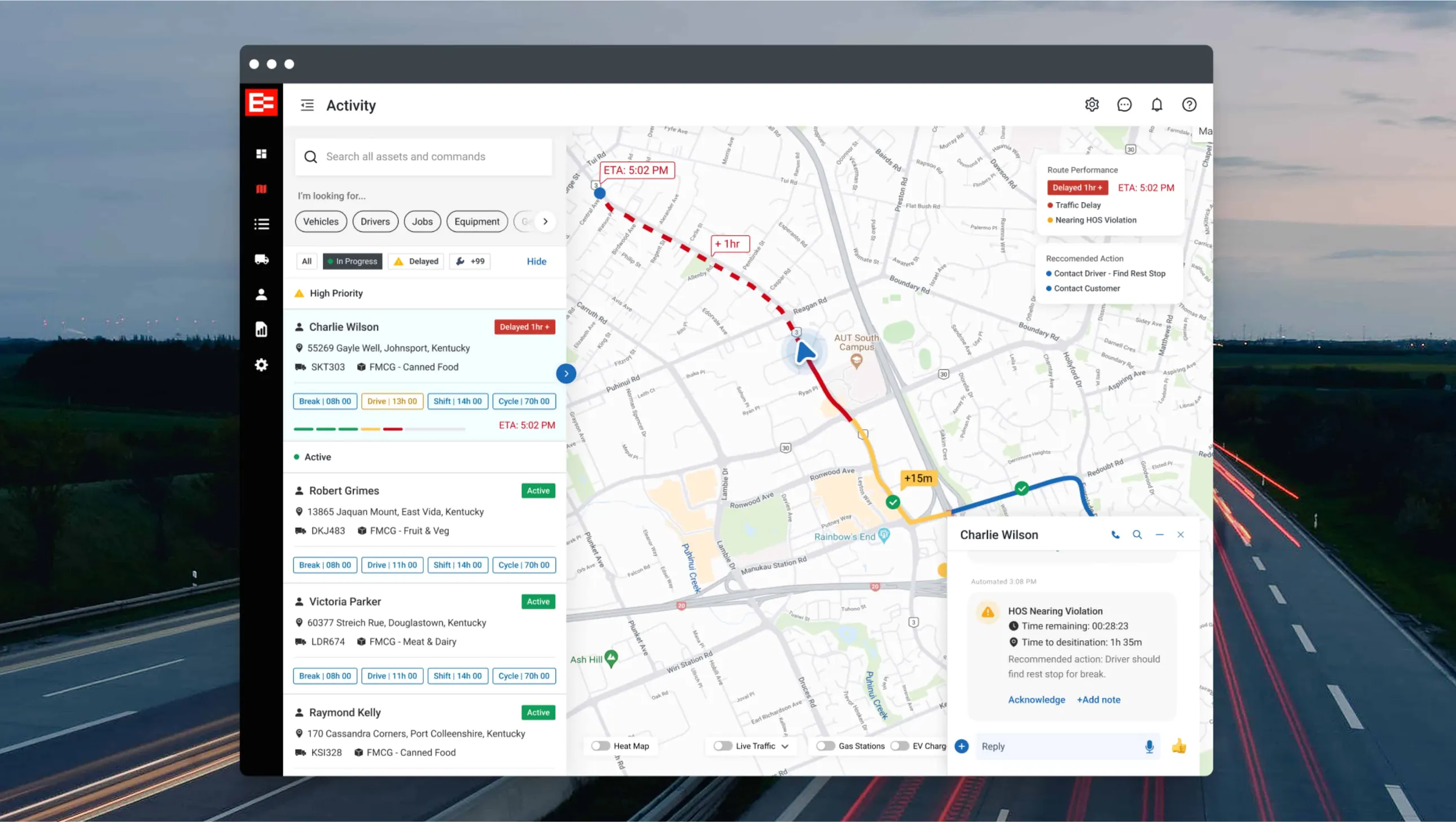This screenshot has width=1456, height=822.
Task: Click the red company logo icon
Action: (261, 102)
